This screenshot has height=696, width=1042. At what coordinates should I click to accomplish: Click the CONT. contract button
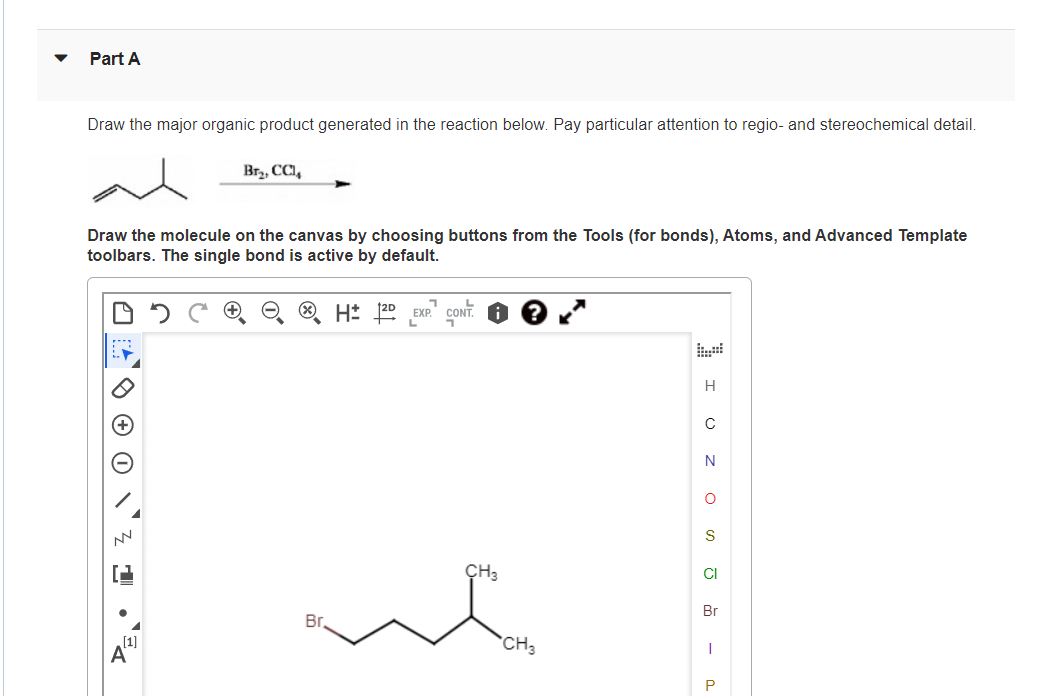click(460, 312)
